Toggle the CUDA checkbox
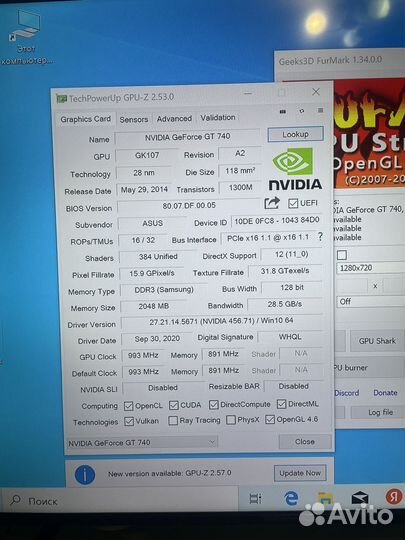Screen dimensions: 405x540 coord(174,405)
